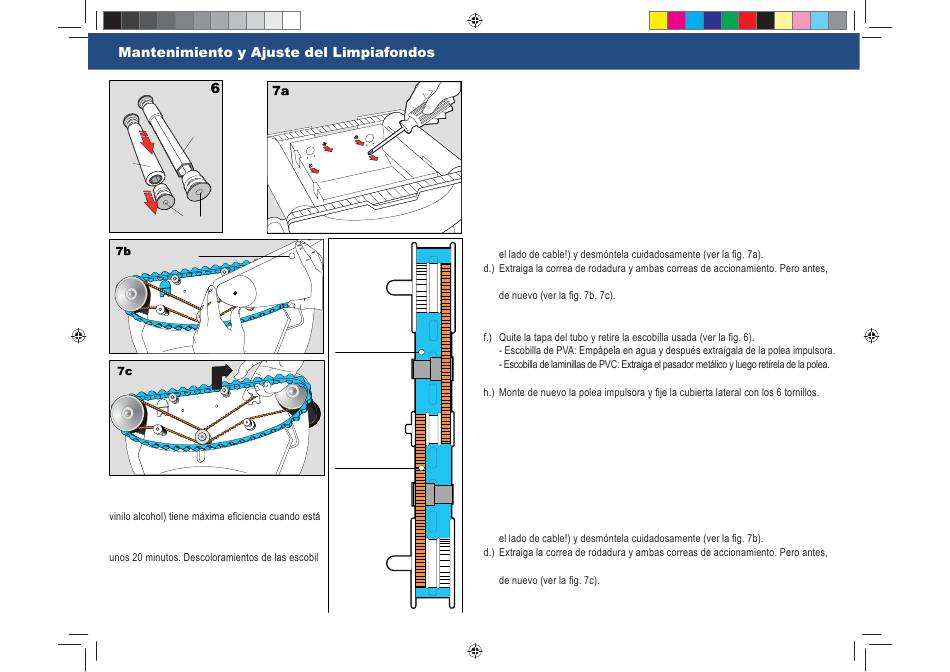
Task: Click the vertical track cross-section diagram
Action: click(432, 425)
